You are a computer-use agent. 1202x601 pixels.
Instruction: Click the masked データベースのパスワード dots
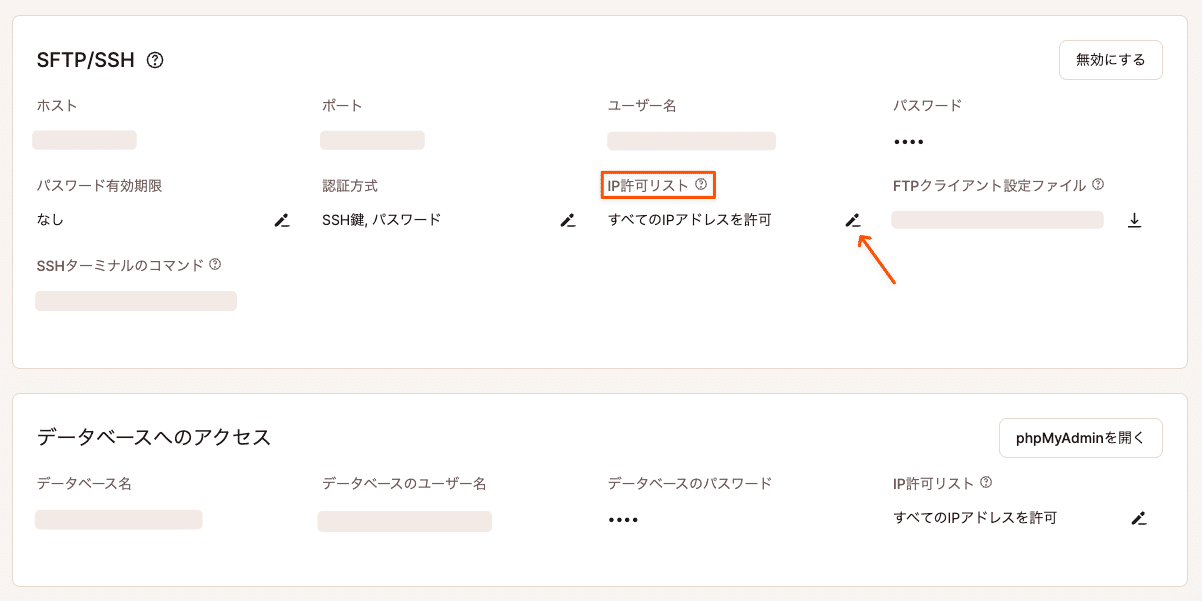[x=622, y=518]
